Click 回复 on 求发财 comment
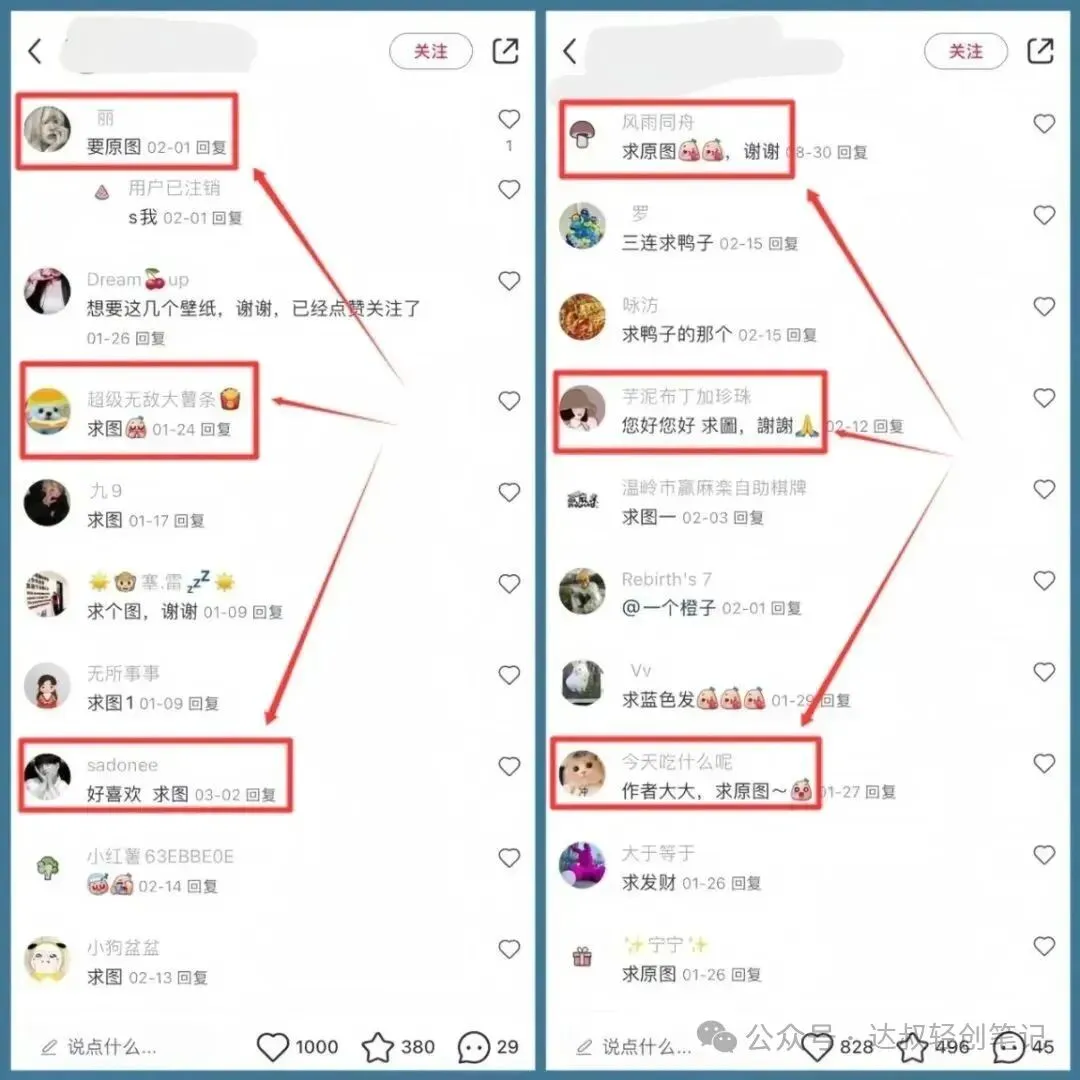This screenshot has height=1080, width=1080. point(746,883)
